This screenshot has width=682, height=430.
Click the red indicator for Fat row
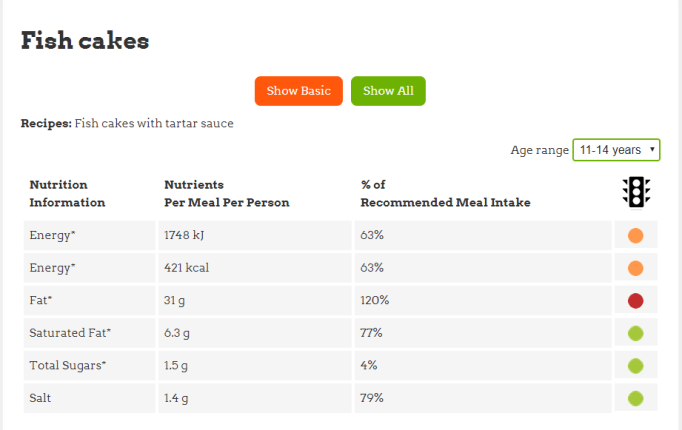pyautogui.click(x=635, y=300)
